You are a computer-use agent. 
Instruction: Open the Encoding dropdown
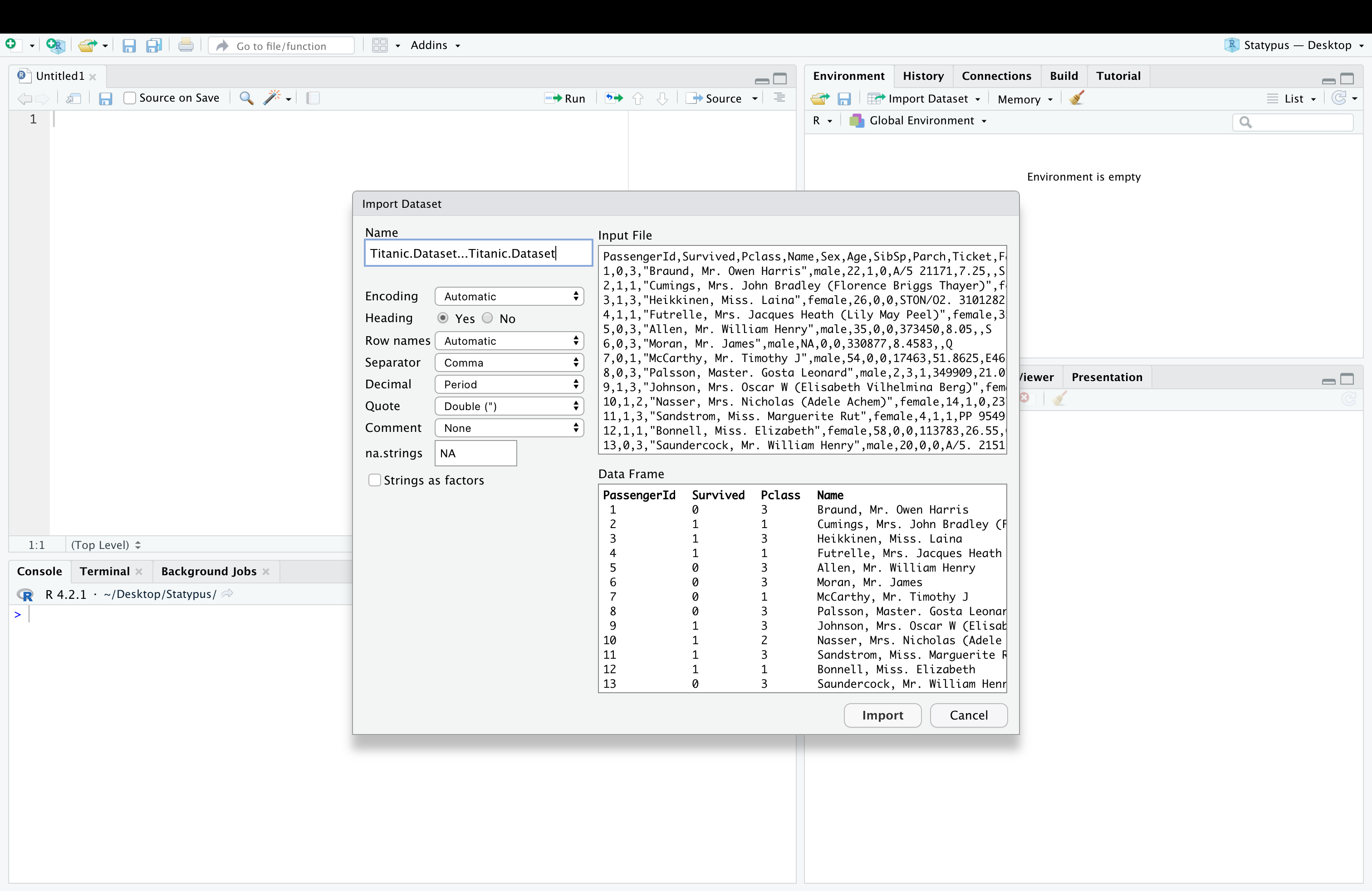point(509,296)
